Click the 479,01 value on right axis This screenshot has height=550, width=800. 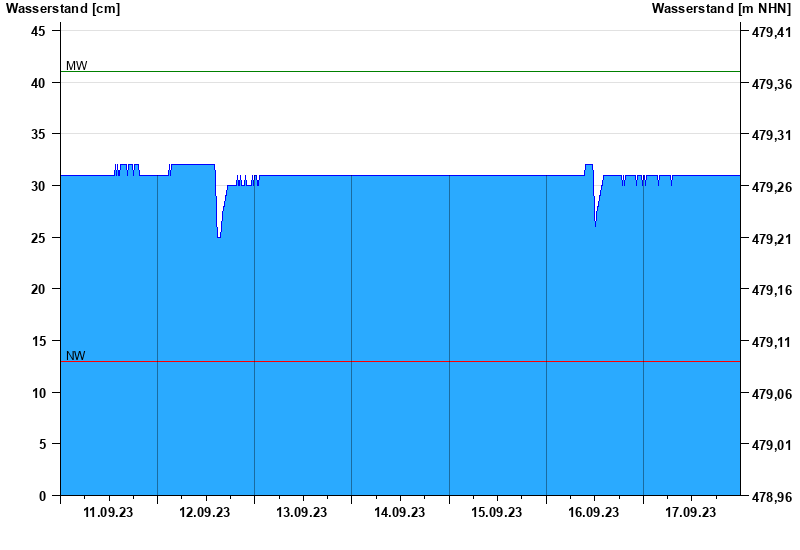772,445
